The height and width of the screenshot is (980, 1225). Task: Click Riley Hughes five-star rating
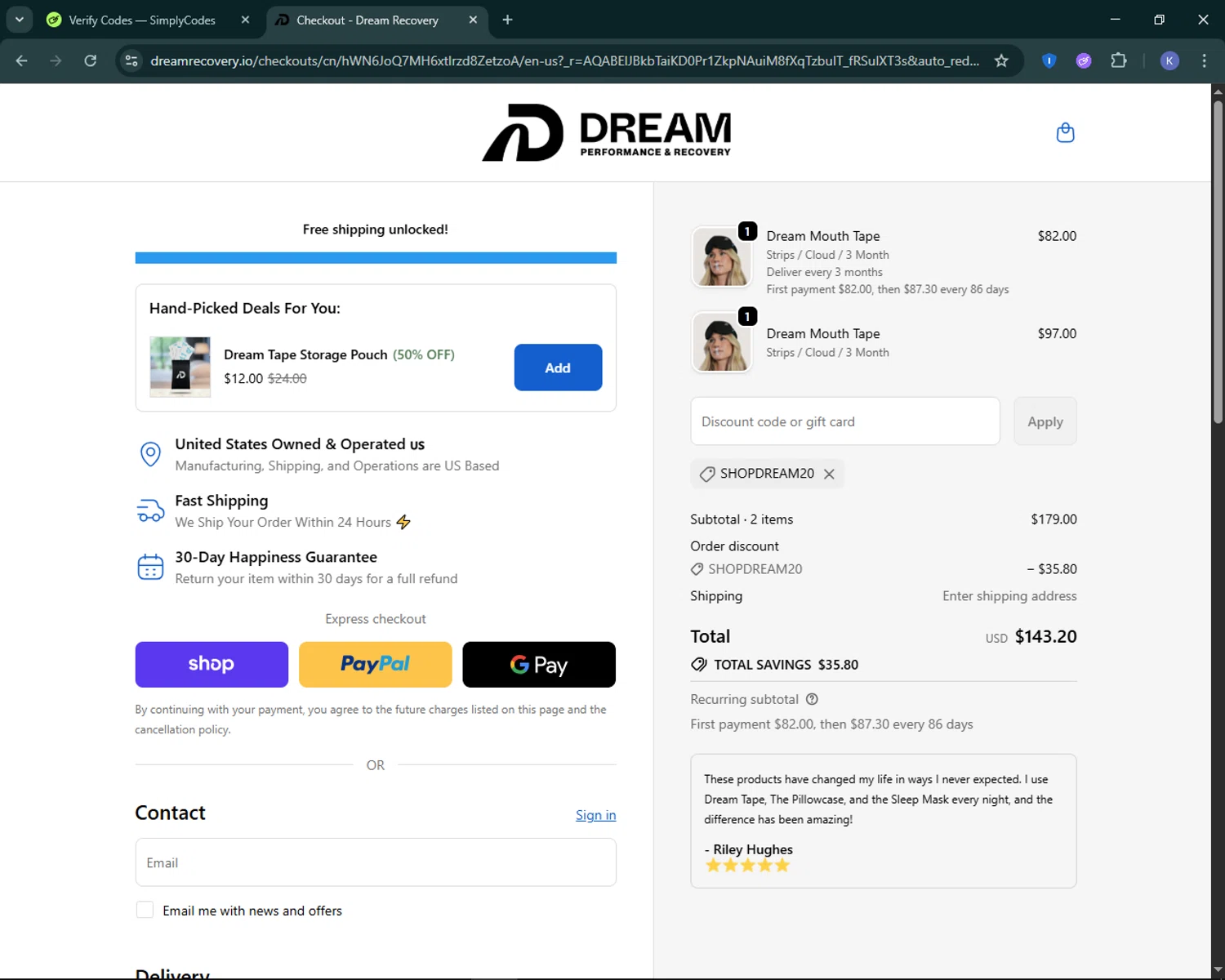(x=748, y=866)
